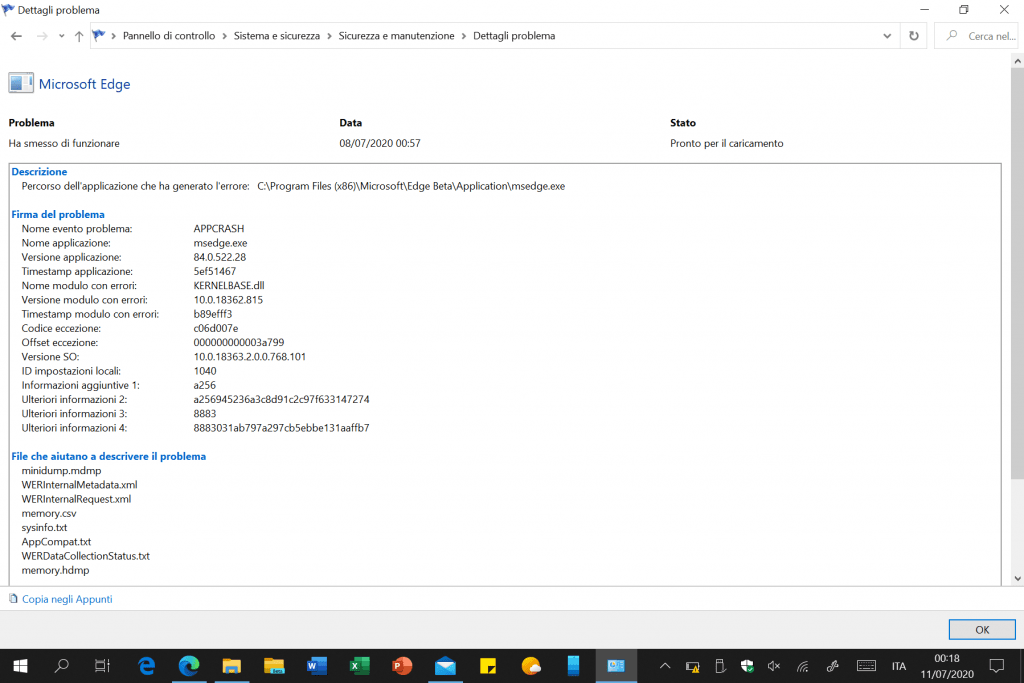
Task: Open the new Edge browser taskbar icon
Action: pos(188,666)
